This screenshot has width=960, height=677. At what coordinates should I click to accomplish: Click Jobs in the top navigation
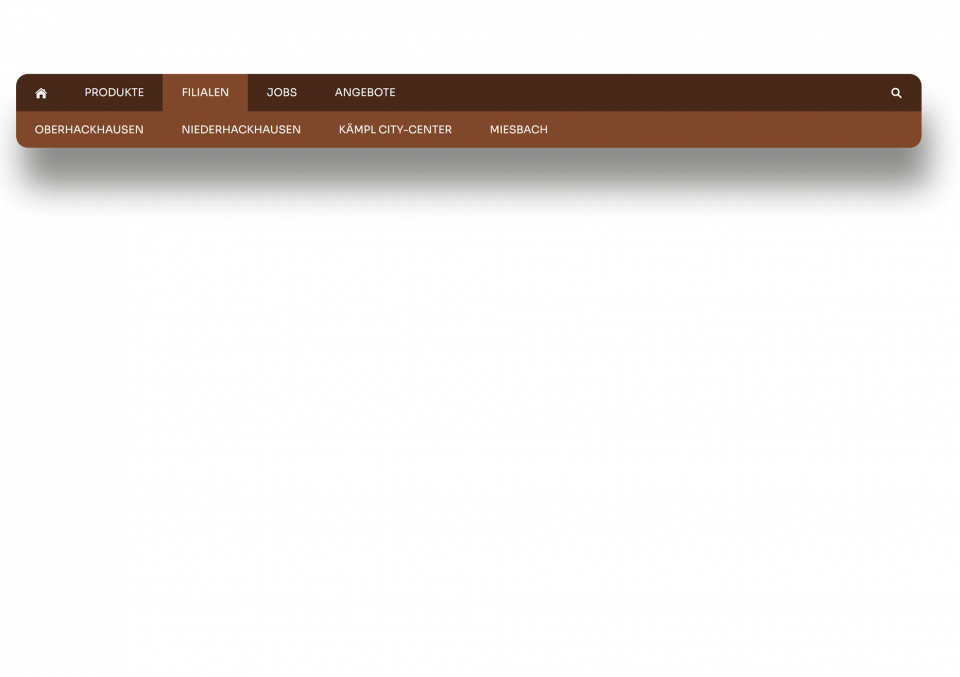[x=281, y=93]
